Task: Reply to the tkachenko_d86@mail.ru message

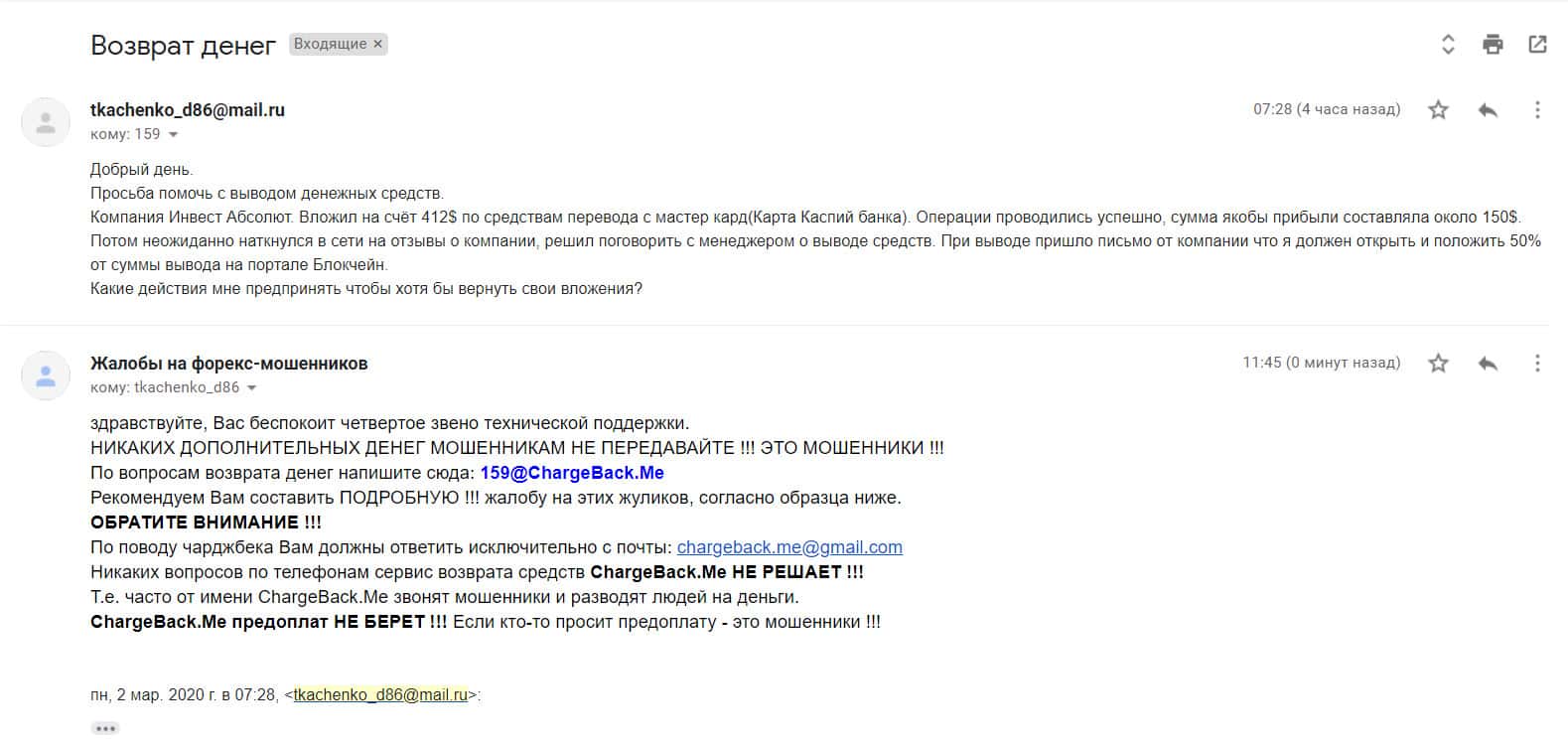Action: click(1488, 110)
